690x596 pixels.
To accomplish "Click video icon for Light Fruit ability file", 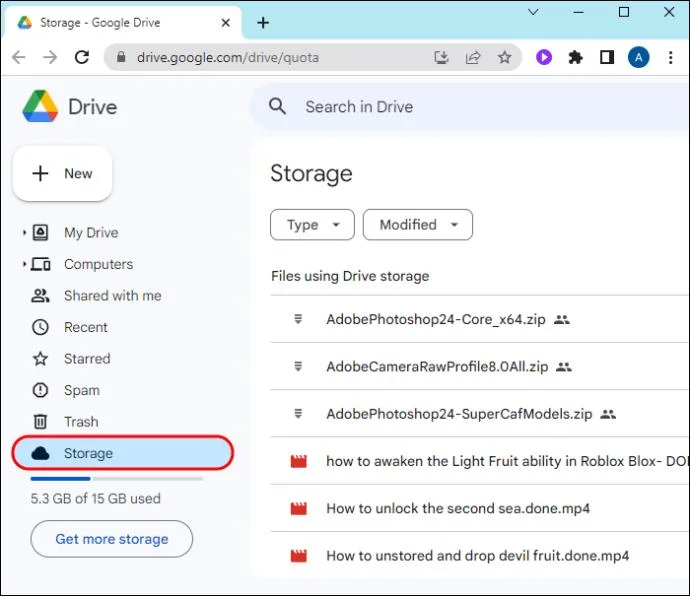I will 299,461.
